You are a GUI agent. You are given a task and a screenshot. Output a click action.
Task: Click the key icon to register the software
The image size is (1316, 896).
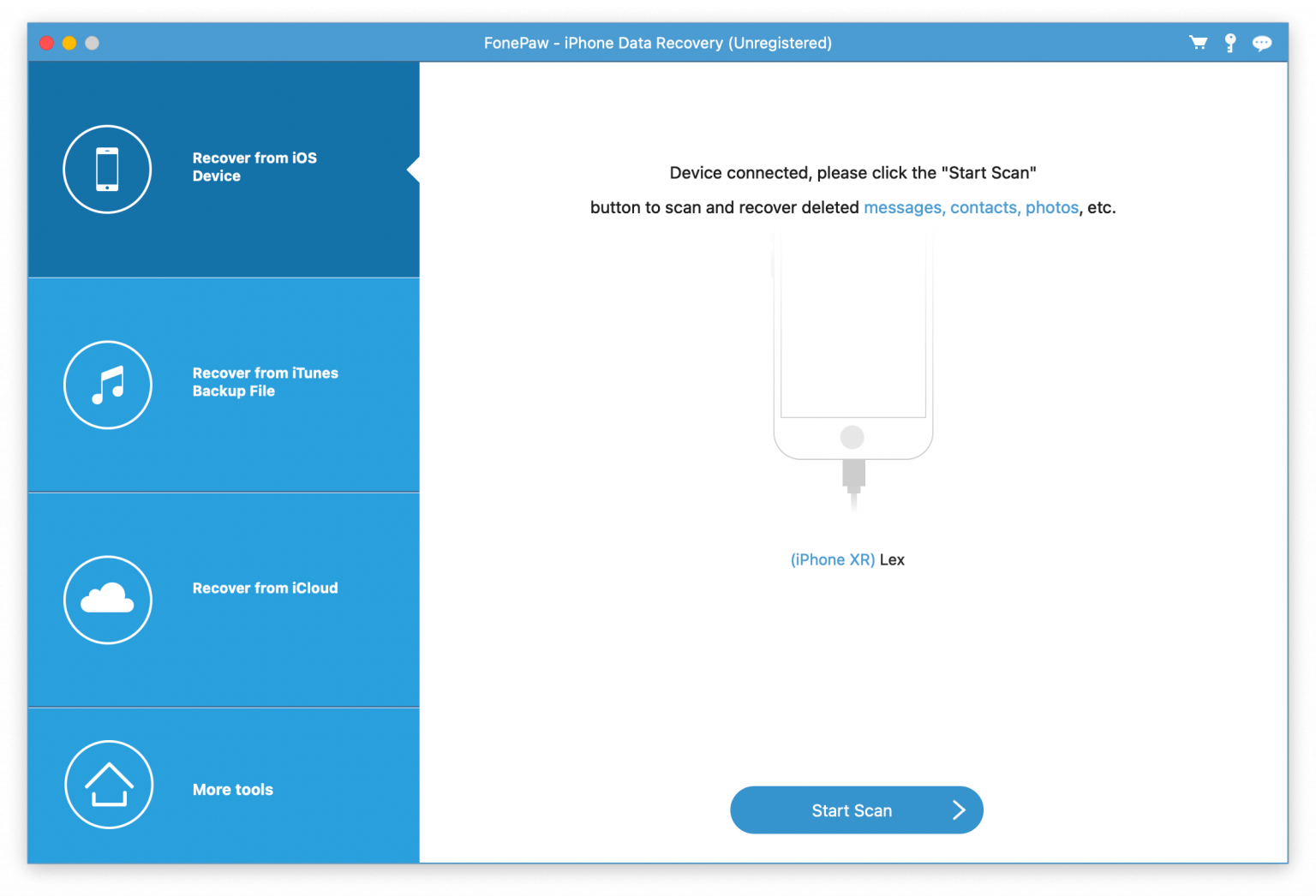(1229, 42)
